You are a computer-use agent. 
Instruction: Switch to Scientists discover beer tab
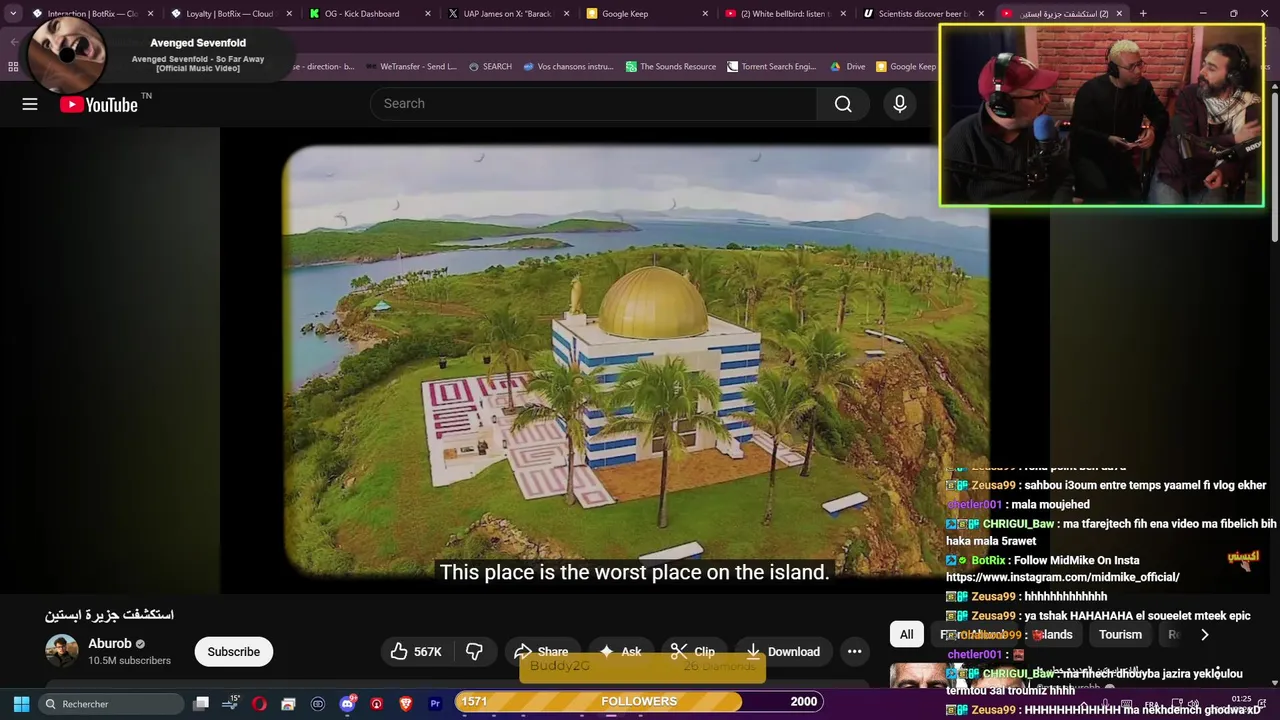pyautogui.click(x=922, y=14)
